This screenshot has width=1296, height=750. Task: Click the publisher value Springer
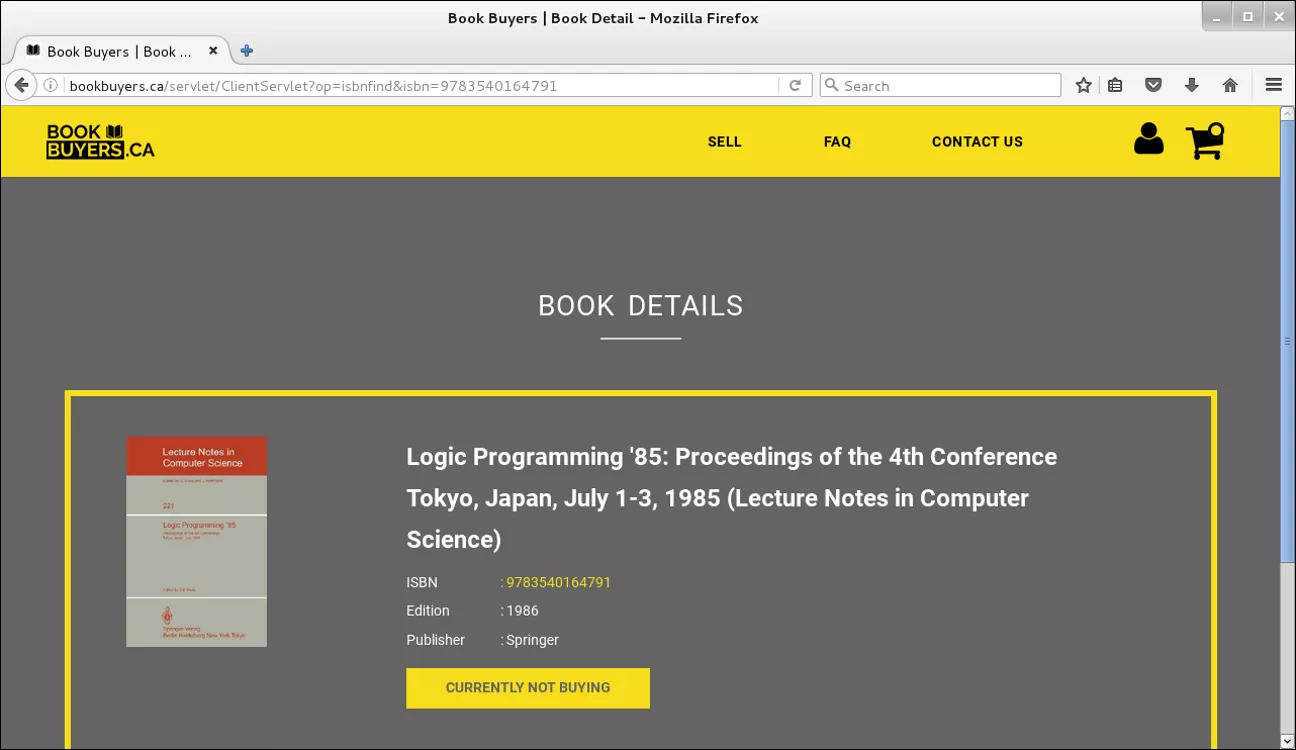pyautogui.click(x=532, y=640)
